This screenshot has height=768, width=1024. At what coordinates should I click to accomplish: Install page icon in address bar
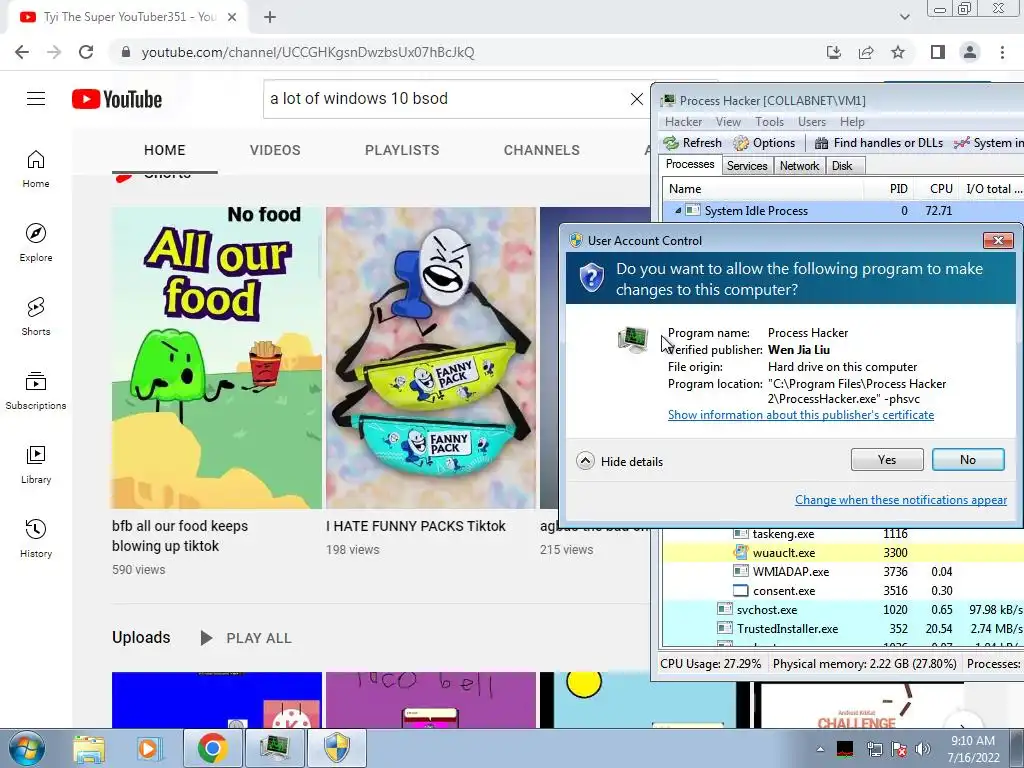click(x=833, y=52)
